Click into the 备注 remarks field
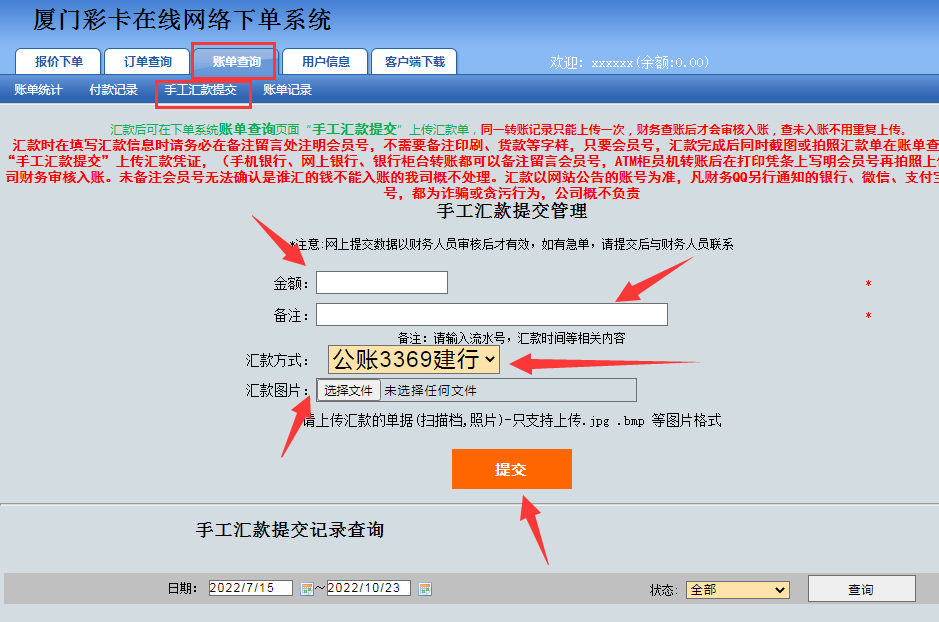The width and height of the screenshot is (939, 622). pyautogui.click(x=491, y=315)
